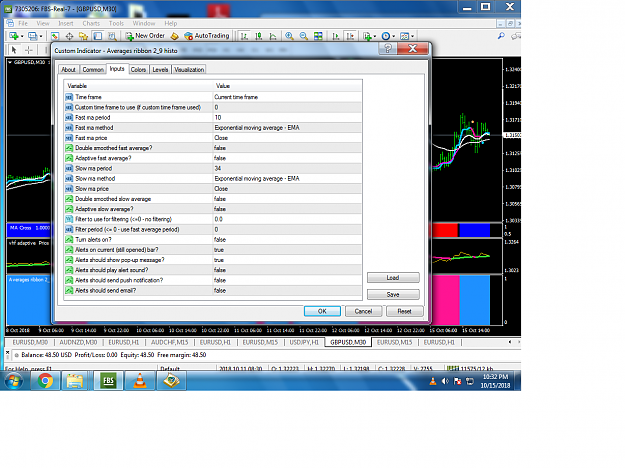Screen dimensions: 625x468
Task: Open the Profiles toolbar icon
Action: pos(33,36)
